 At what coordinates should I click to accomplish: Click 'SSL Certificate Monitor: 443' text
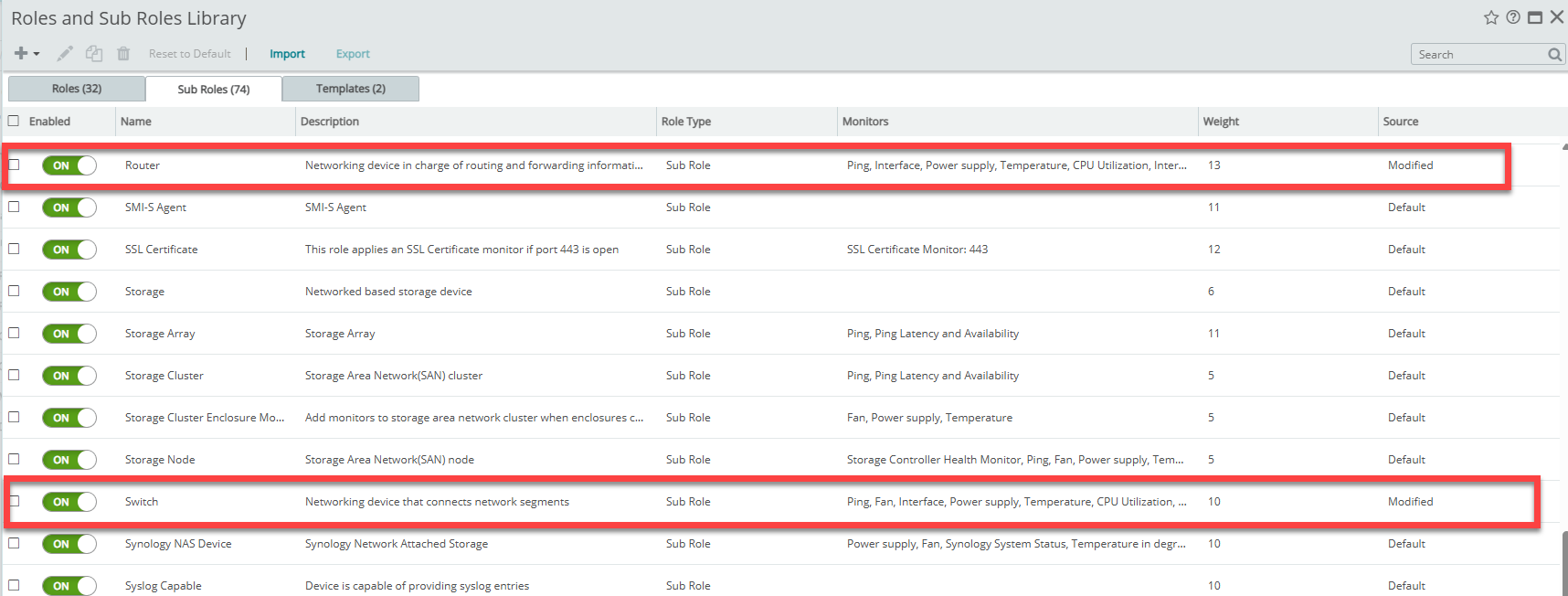pyautogui.click(x=917, y=250)
